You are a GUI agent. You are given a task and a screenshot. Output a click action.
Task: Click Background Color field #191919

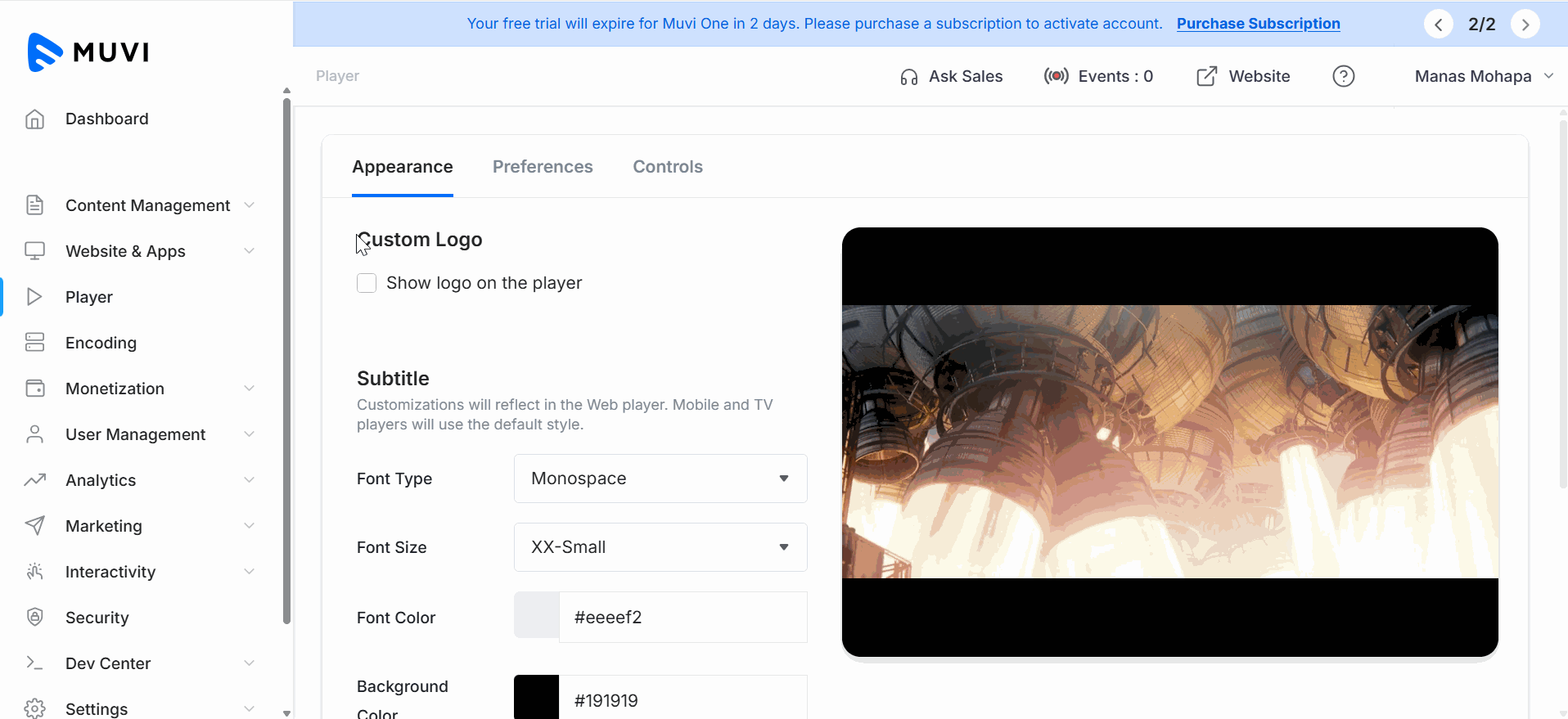[x=683, y=699]
